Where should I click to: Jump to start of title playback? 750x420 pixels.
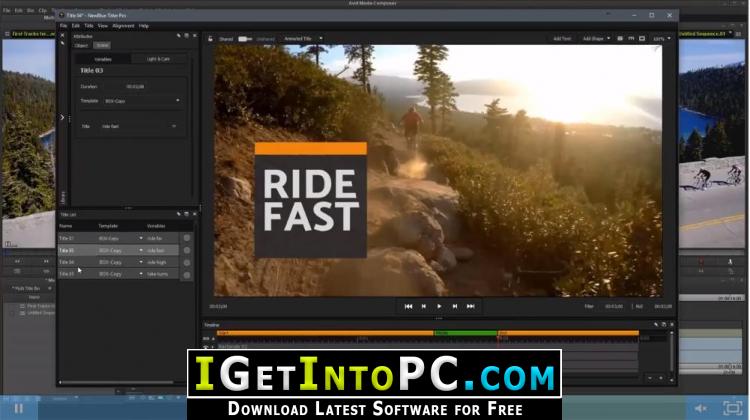tap(408, 306)
